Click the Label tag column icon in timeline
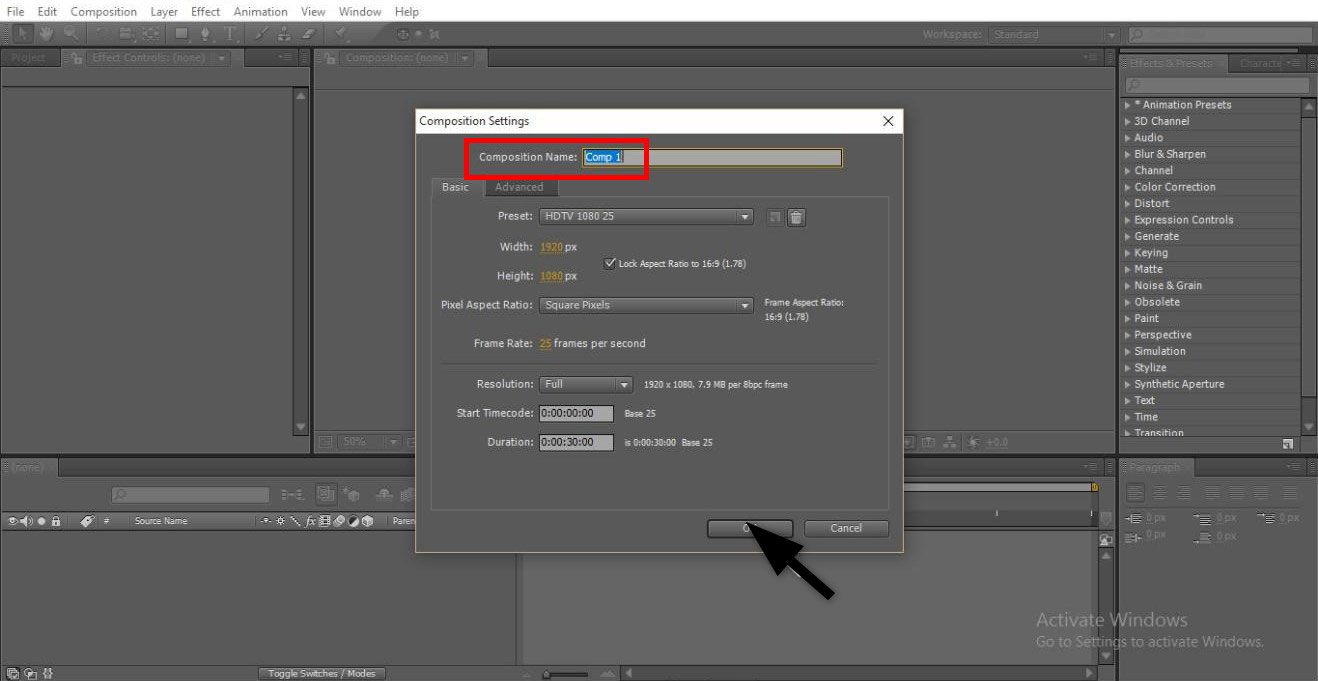The image size is (1318, 681). pyautogui.click(x=87, y=521)
